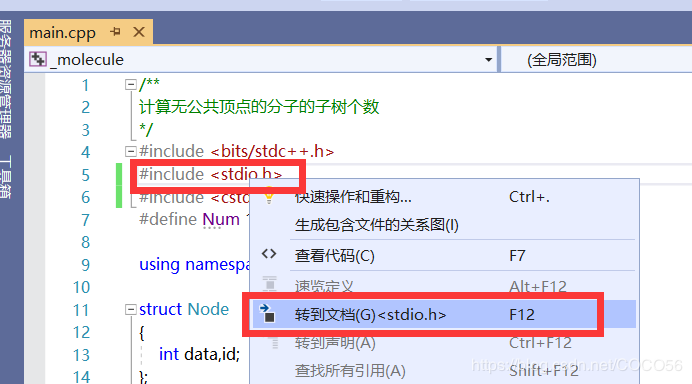Image resolution: width=692 pixels, height=384 pixels.
Task: Click 'using' keyword on line 9
Action: pyautogui.click(x=159, y=265)
